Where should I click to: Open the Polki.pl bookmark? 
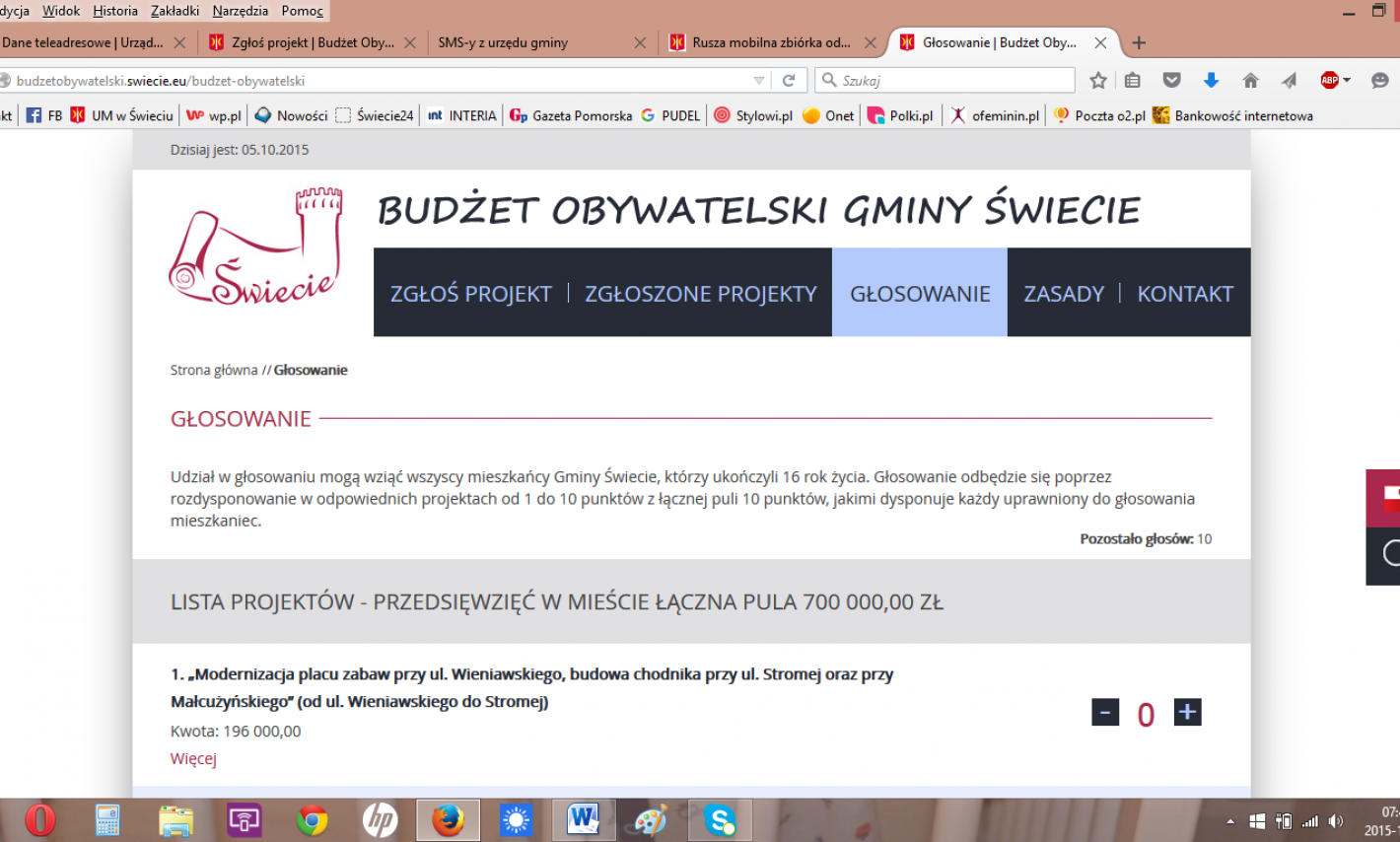click(x=900, y=115)
